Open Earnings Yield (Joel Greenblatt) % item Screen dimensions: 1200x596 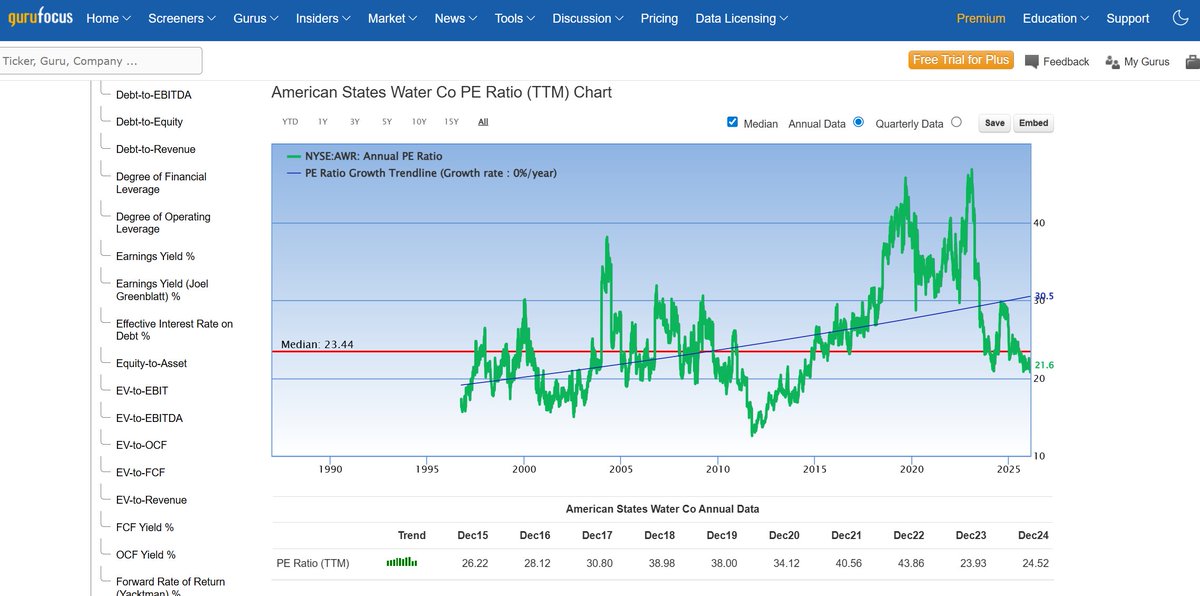pyautogui.click(x=162, y=290)
